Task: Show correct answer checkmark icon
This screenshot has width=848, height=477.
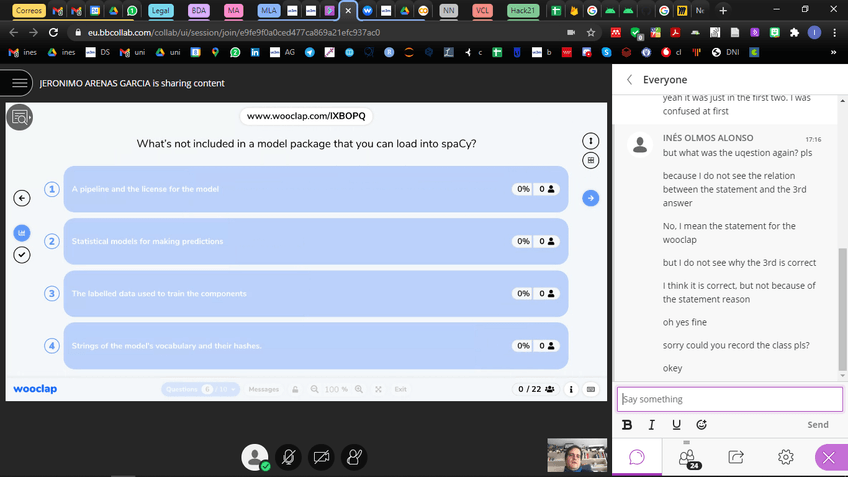Action: click(22, 255)
